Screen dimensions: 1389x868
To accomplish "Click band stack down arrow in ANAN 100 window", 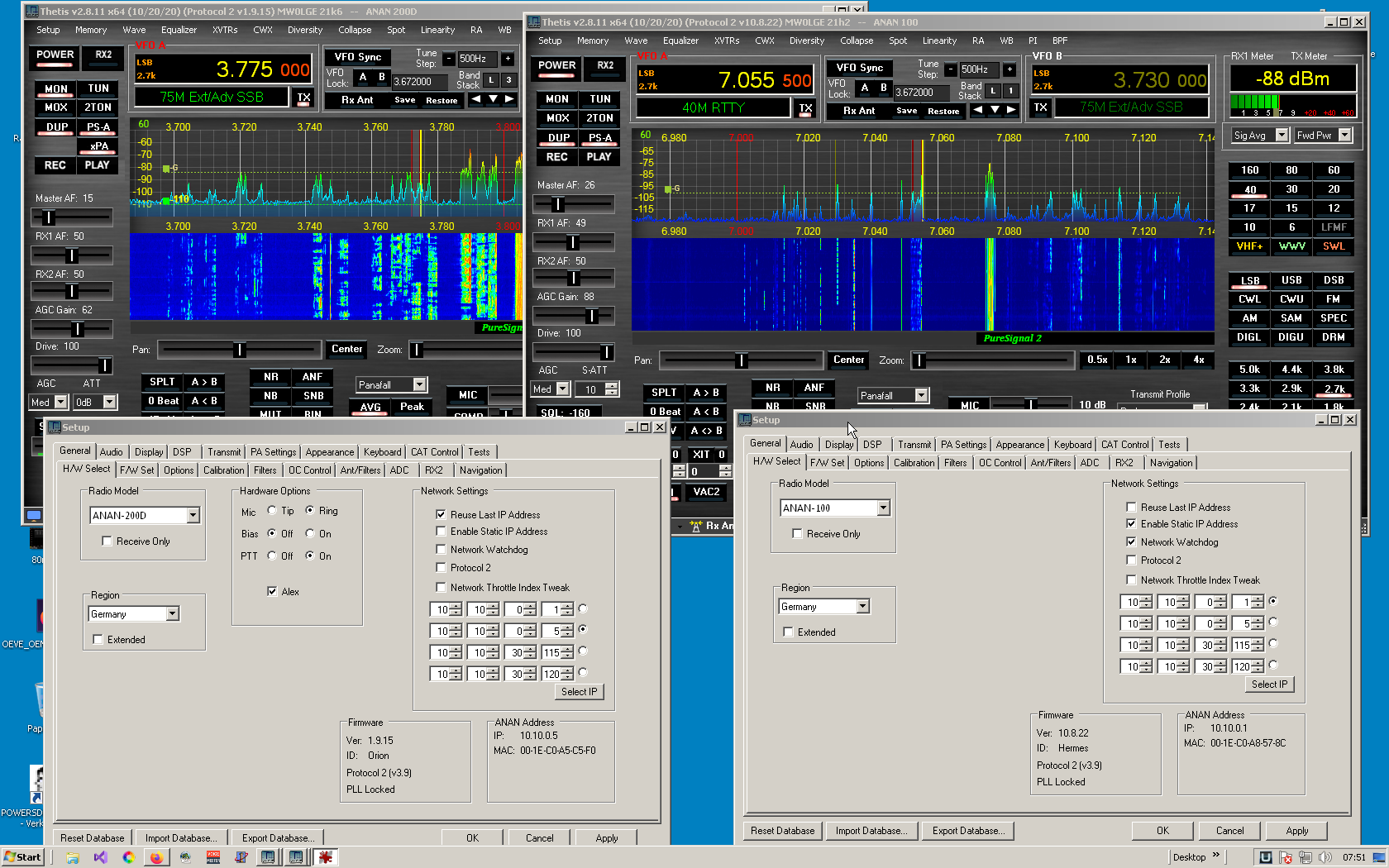I will pos(995,110).
